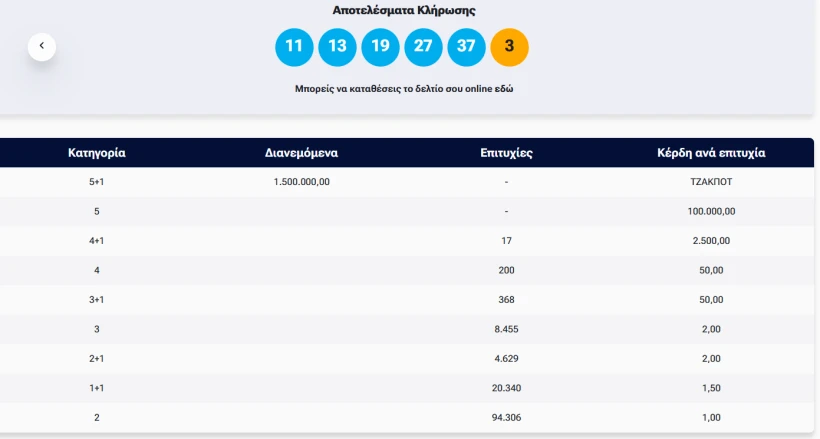Viewport: 820px width, 439px height.
Task: Click the Κέρδη ανά επιτυχία header
Action: (711, 153)
